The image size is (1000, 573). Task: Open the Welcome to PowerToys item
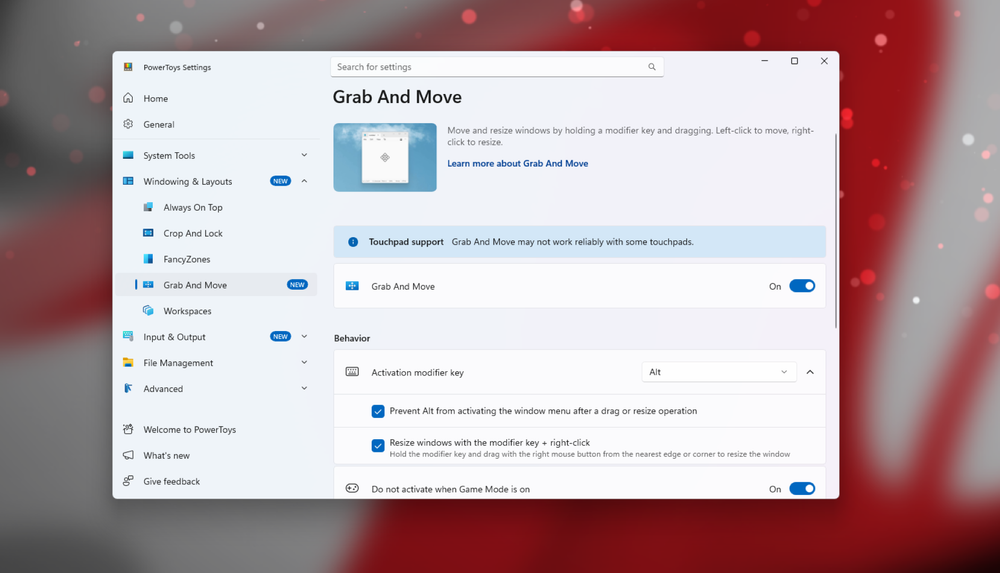click(216, 429)
